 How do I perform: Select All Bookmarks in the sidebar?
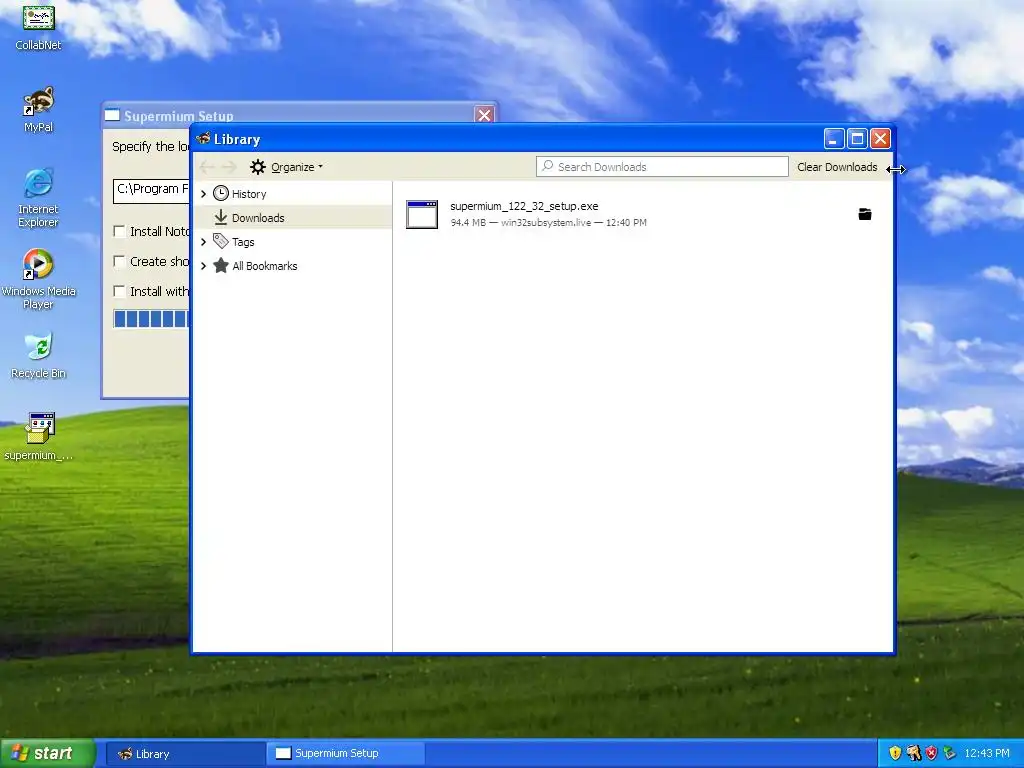(293, 266)
